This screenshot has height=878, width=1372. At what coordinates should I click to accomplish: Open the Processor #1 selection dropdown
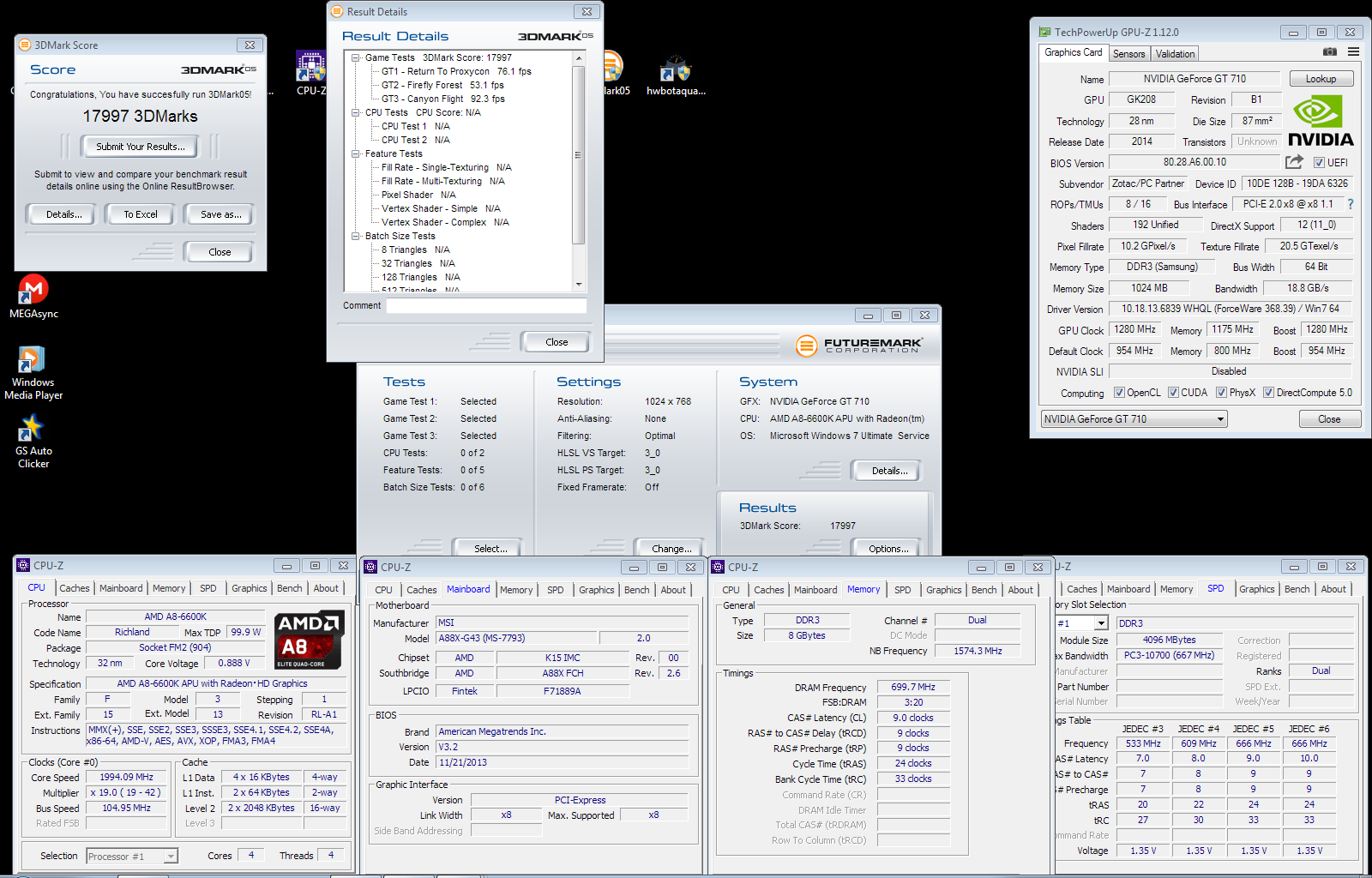click(x=132, y=856)
